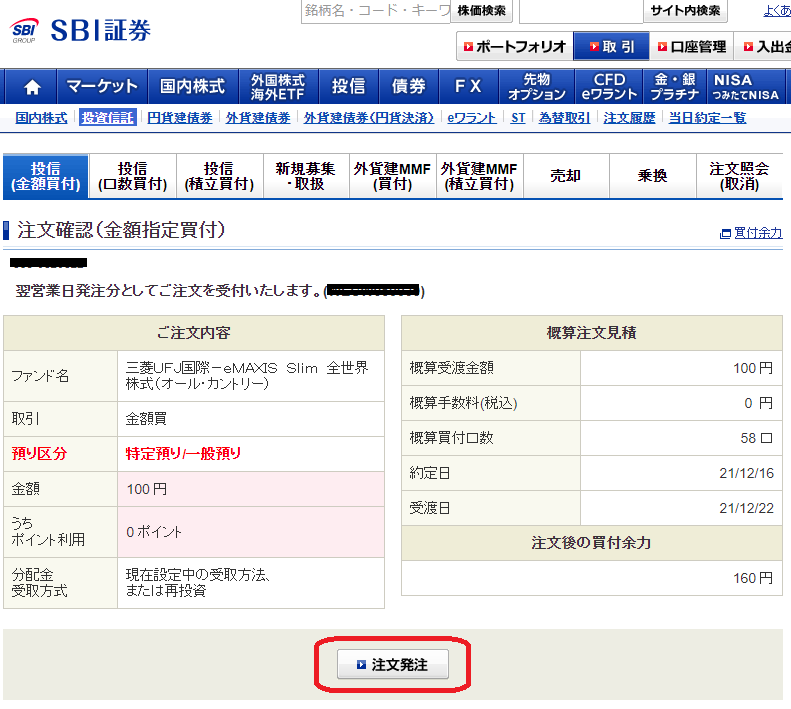This screenshot has height=709, width=791.
Task: Open the 国内株式 sub-menu link
Action: click(41, 118)
